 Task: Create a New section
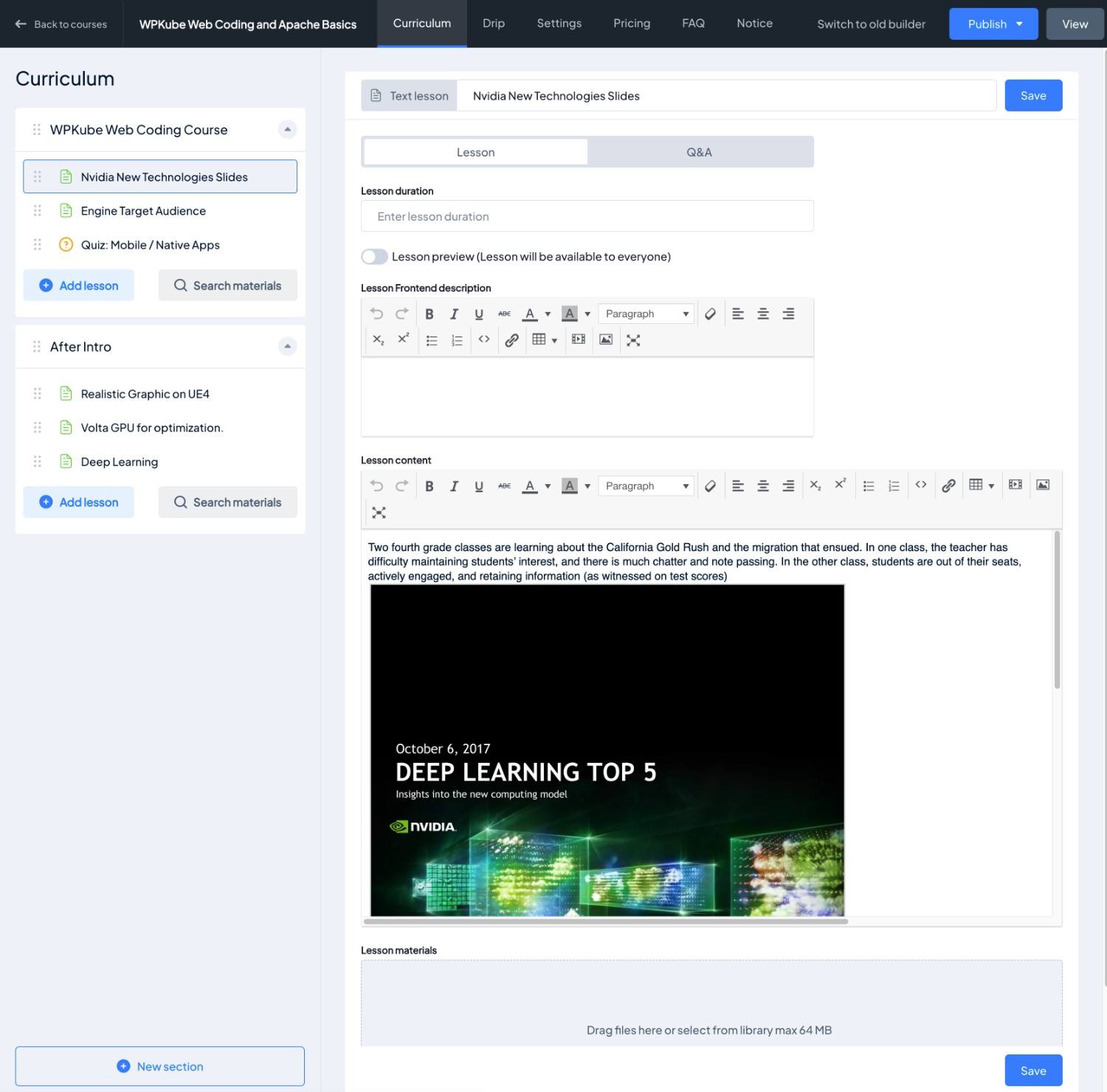coord(160,1066)
